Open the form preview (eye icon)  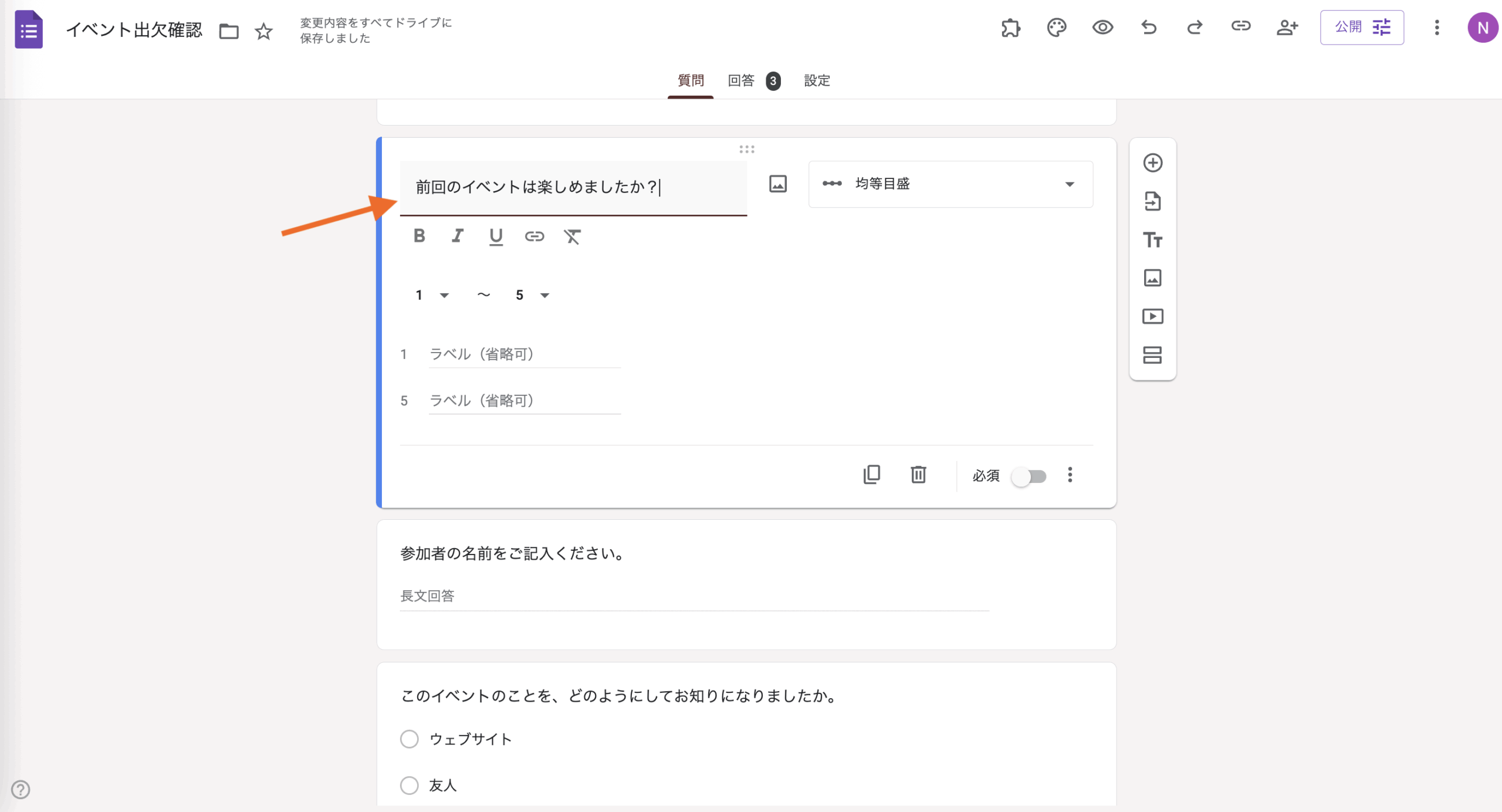(x=1103, y=28)
